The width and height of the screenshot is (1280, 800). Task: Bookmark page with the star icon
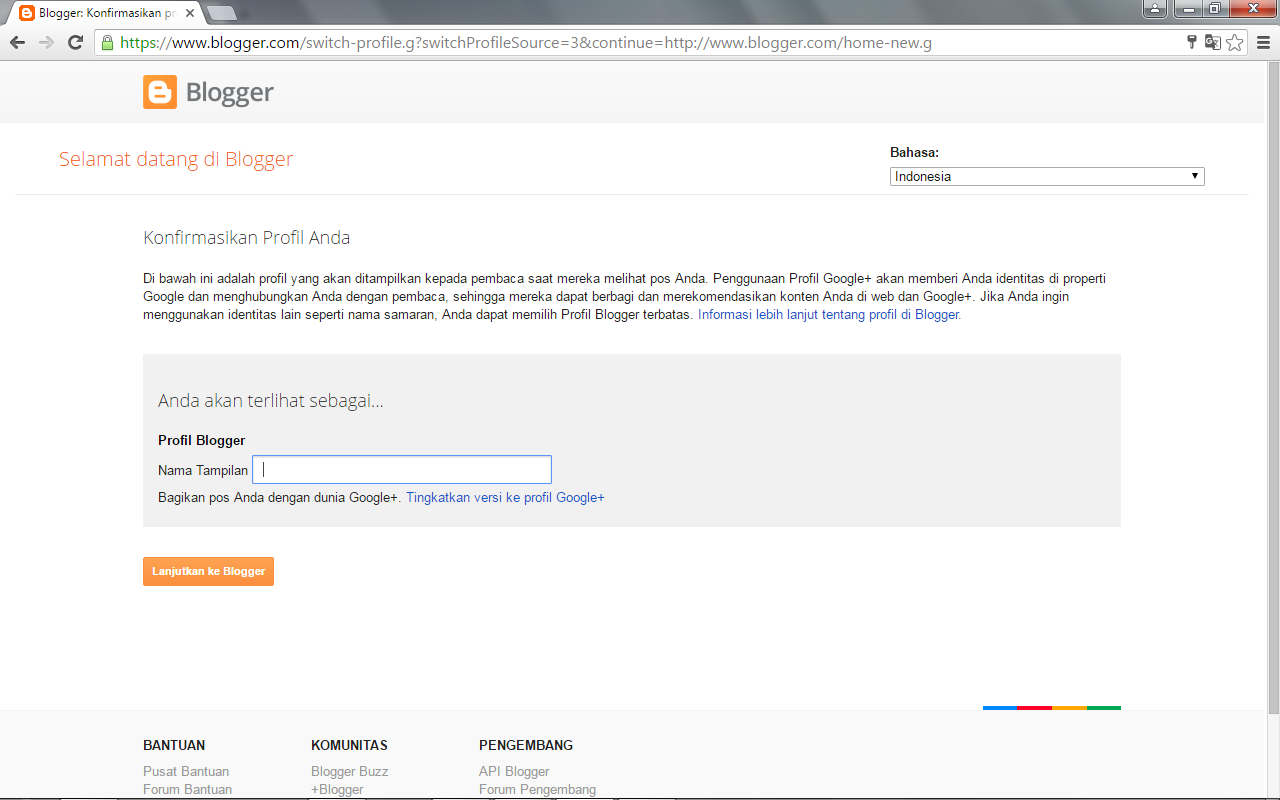(1235, 42)
